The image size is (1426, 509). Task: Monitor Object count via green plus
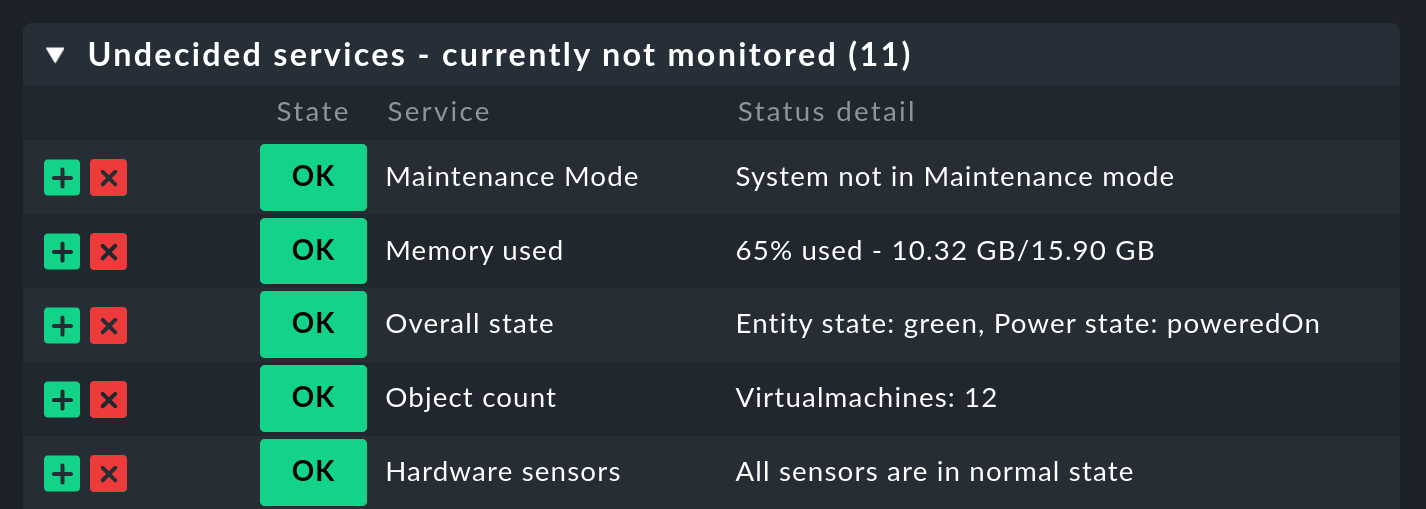(x=62, y=399)
